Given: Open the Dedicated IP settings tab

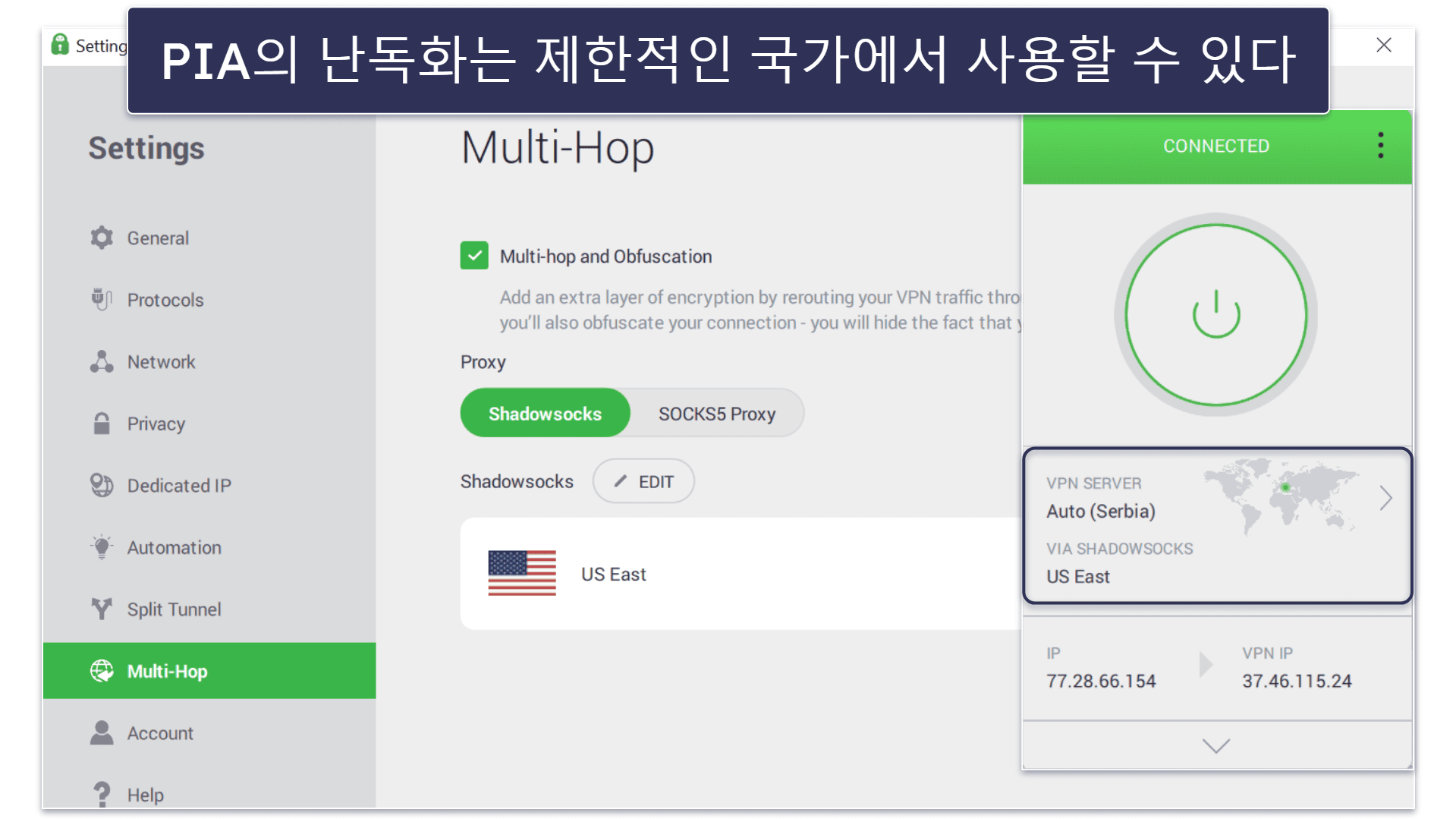Looking at the screenshot, I should (209, 486).
